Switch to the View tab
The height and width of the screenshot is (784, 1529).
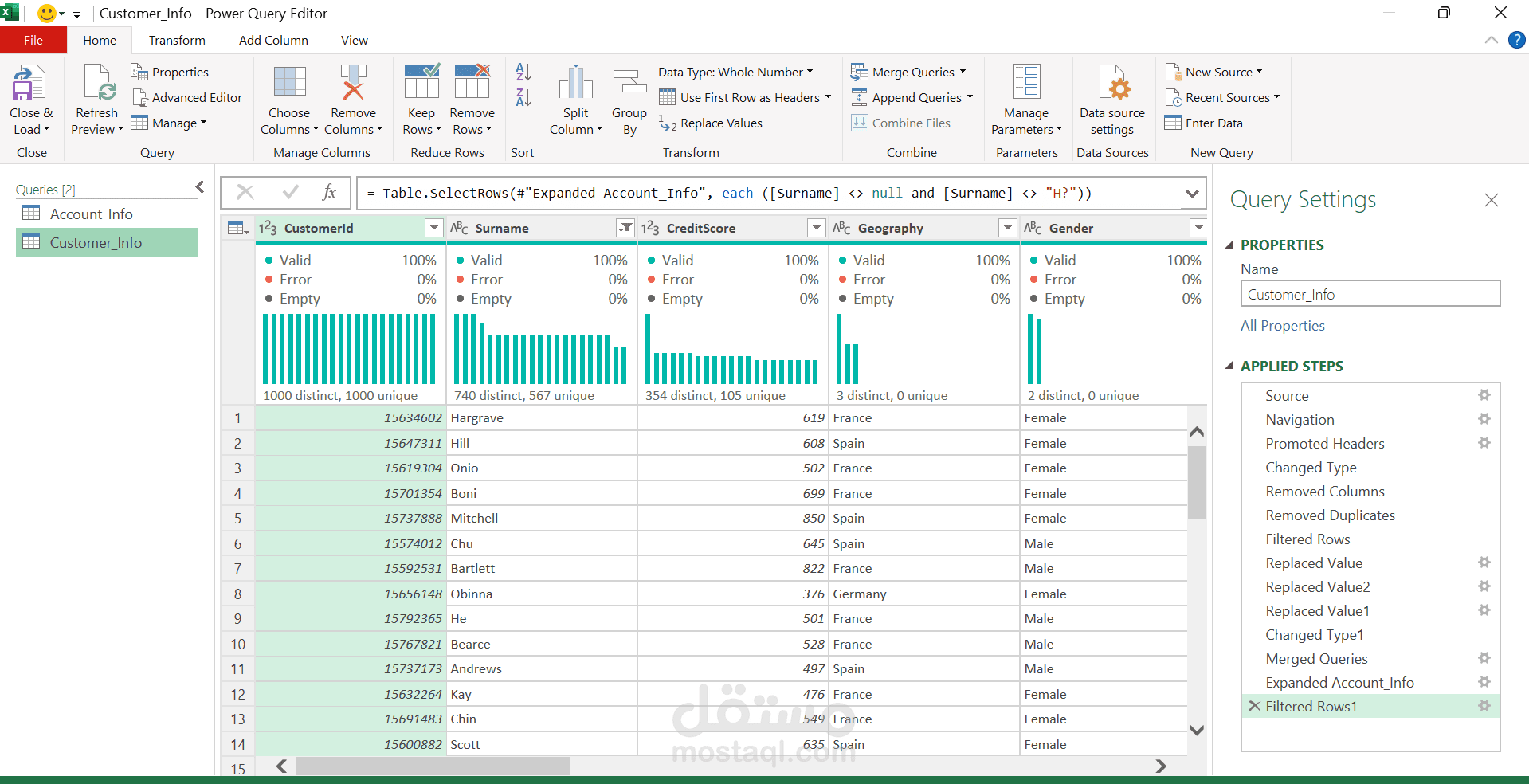(x=355, y=40)
